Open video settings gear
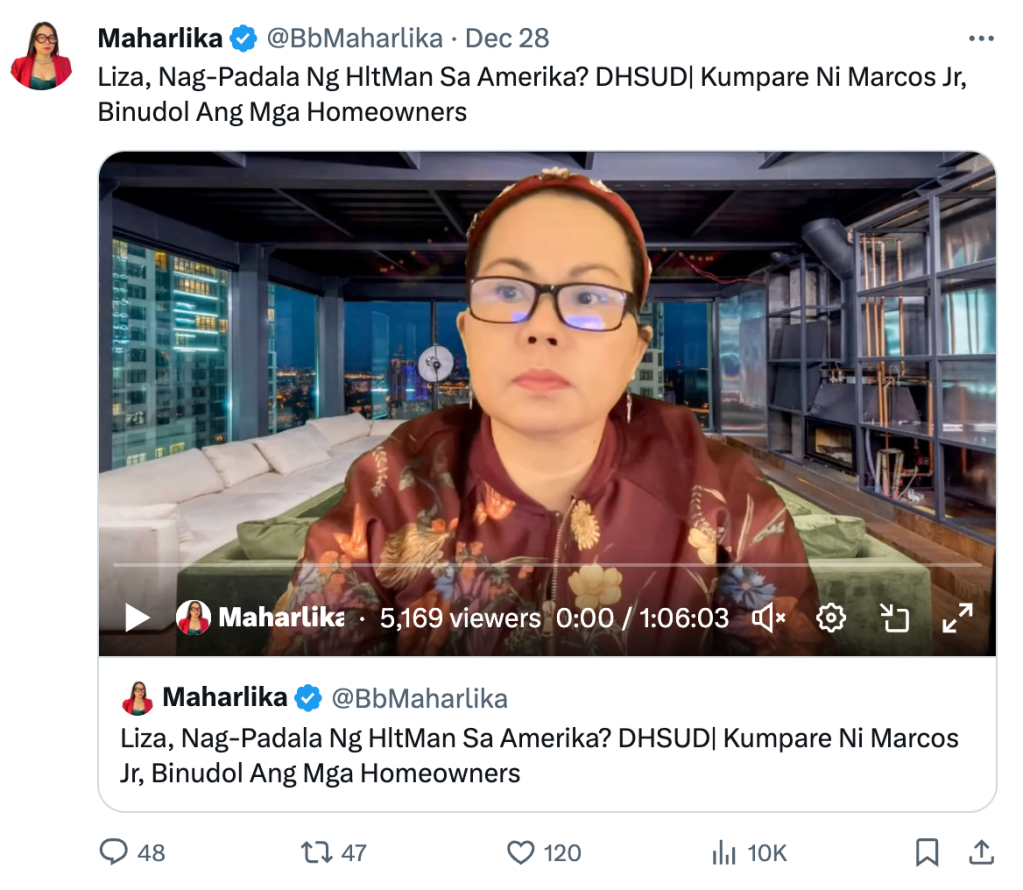This screenshot has width=1023, height=890. pyautogui.click(x=831, y=617)
